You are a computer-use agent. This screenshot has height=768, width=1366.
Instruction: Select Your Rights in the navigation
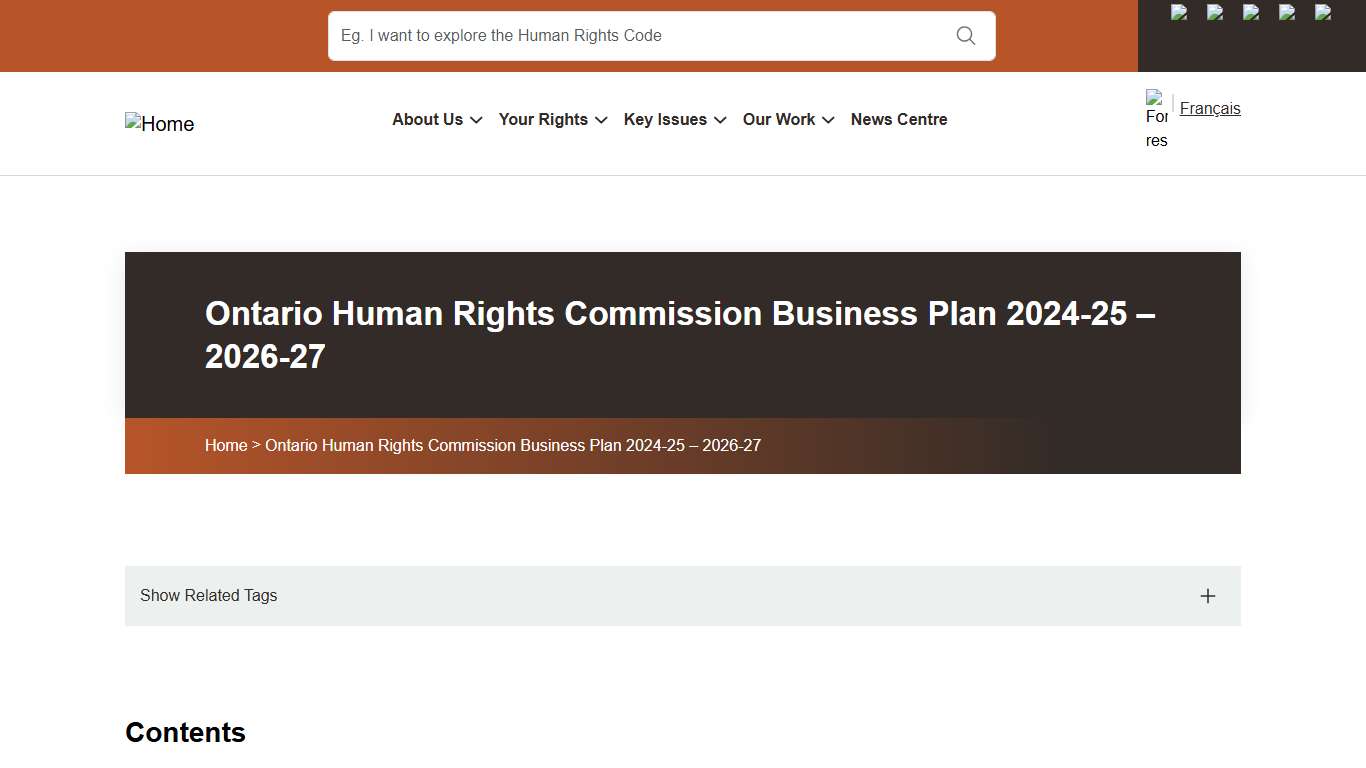[544, 119]
